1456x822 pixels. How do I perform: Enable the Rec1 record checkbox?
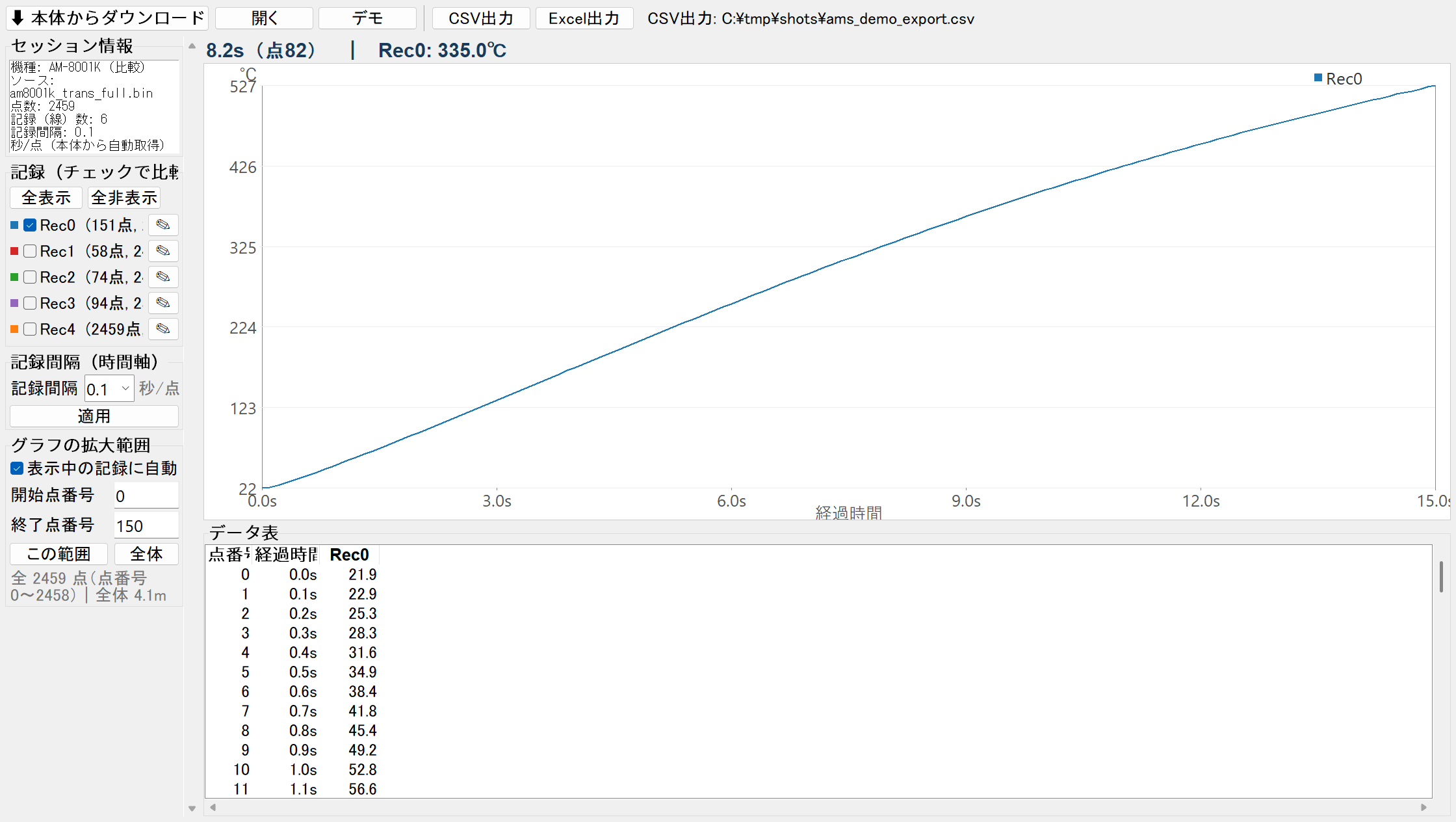(x=30, y=251)
